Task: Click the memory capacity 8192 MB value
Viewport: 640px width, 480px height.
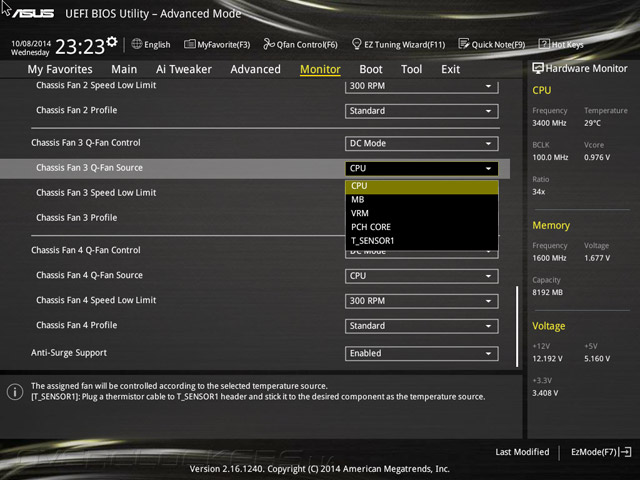Action: [547, 292]
